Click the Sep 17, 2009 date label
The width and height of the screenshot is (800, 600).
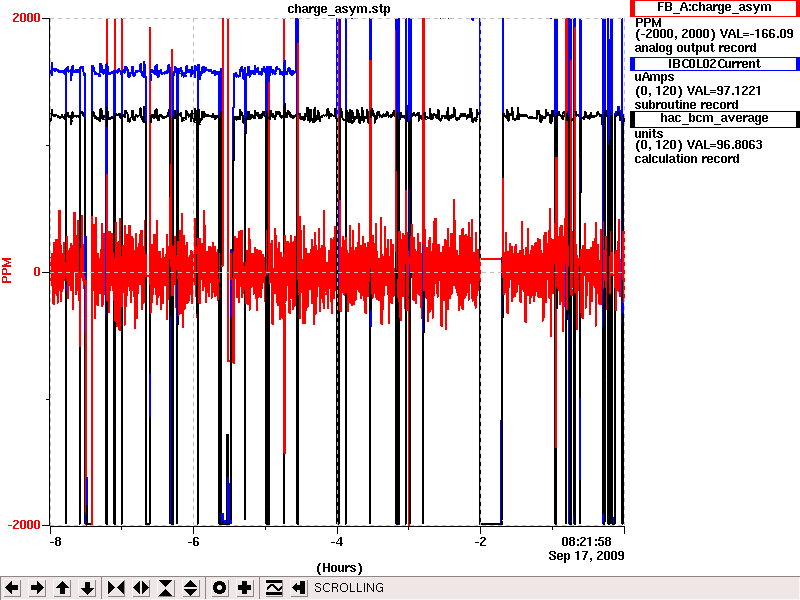click(x=586, y=556)
